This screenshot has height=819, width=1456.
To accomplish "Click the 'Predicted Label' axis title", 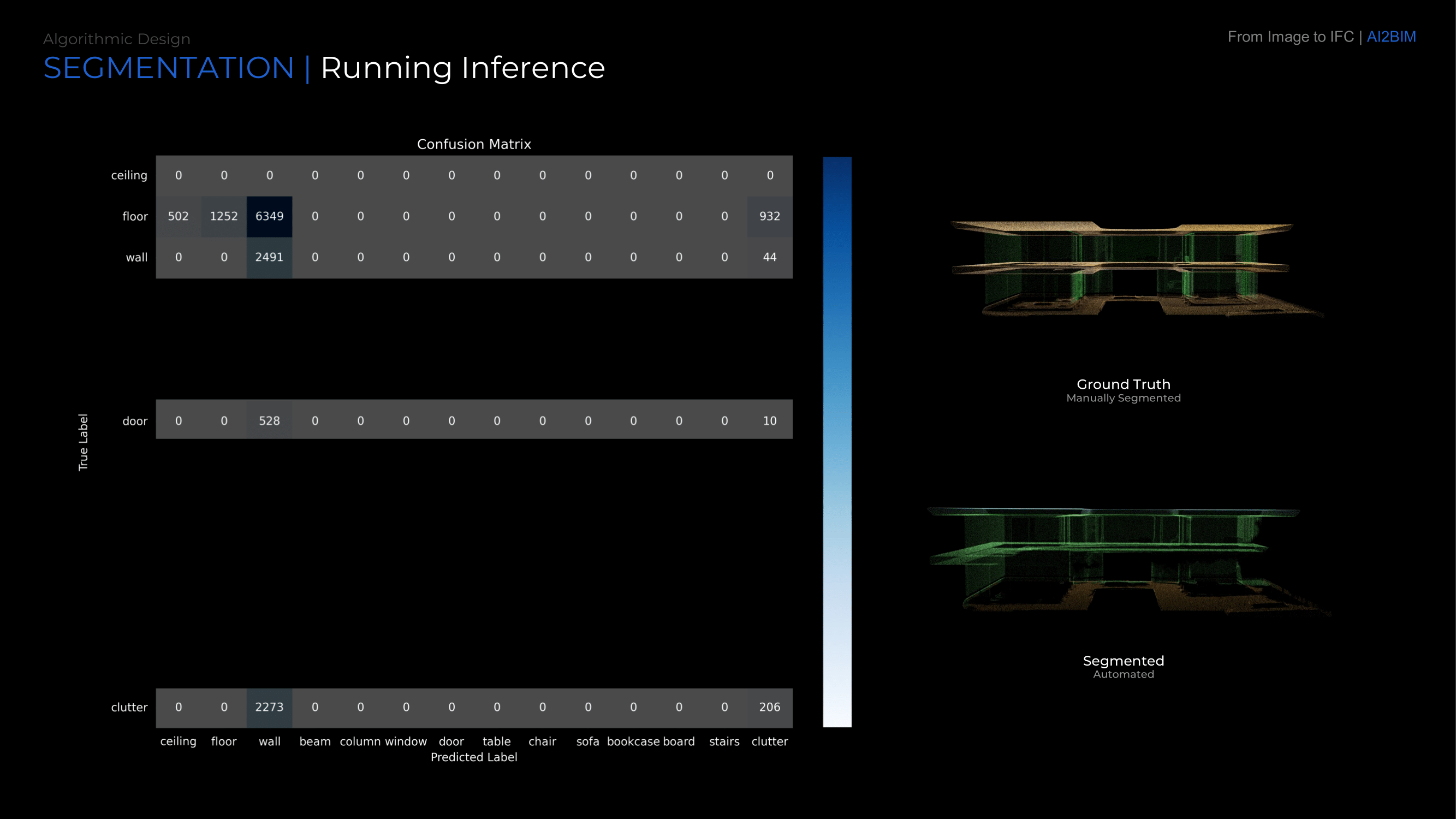I will point(474,757).
